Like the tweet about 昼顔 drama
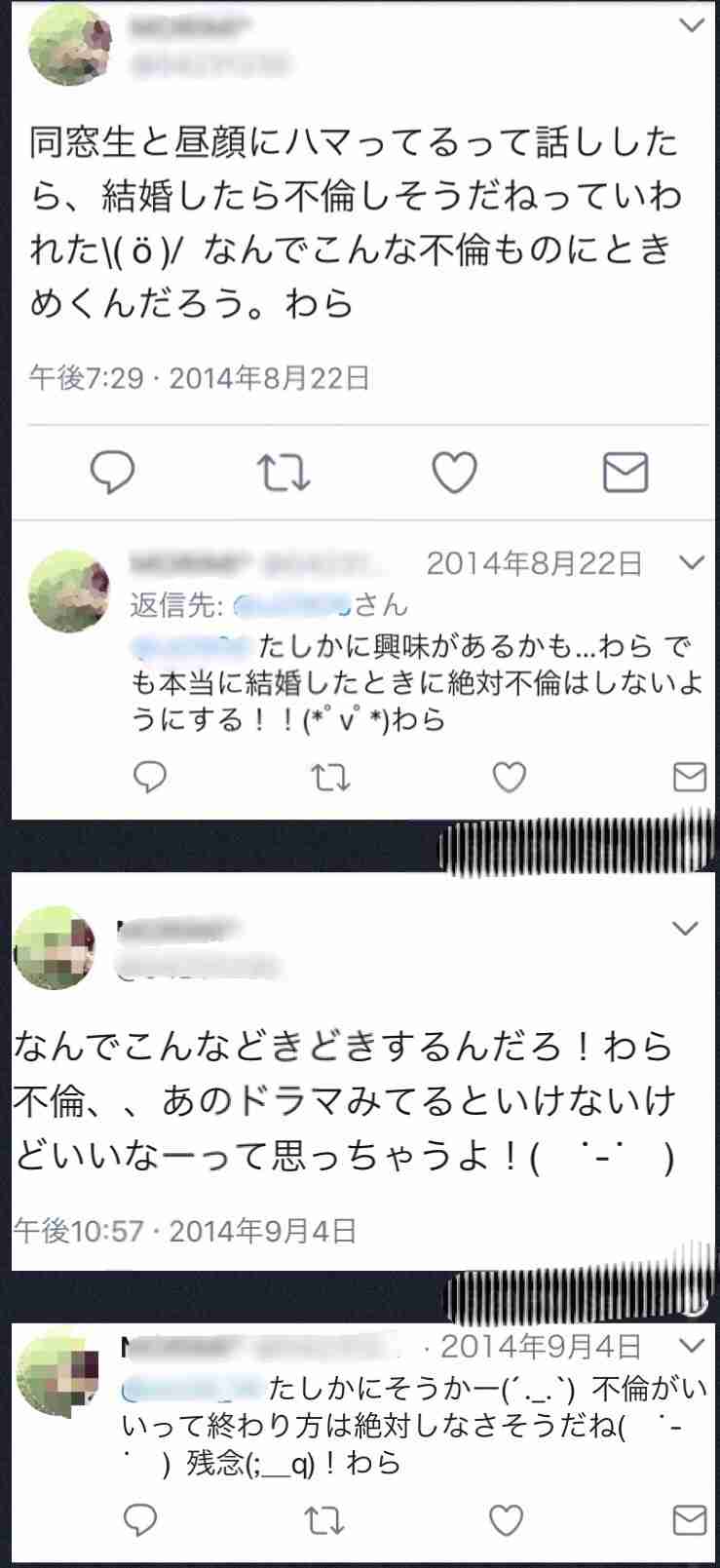The image size is (720, 1568). click(x=454, y=474)
